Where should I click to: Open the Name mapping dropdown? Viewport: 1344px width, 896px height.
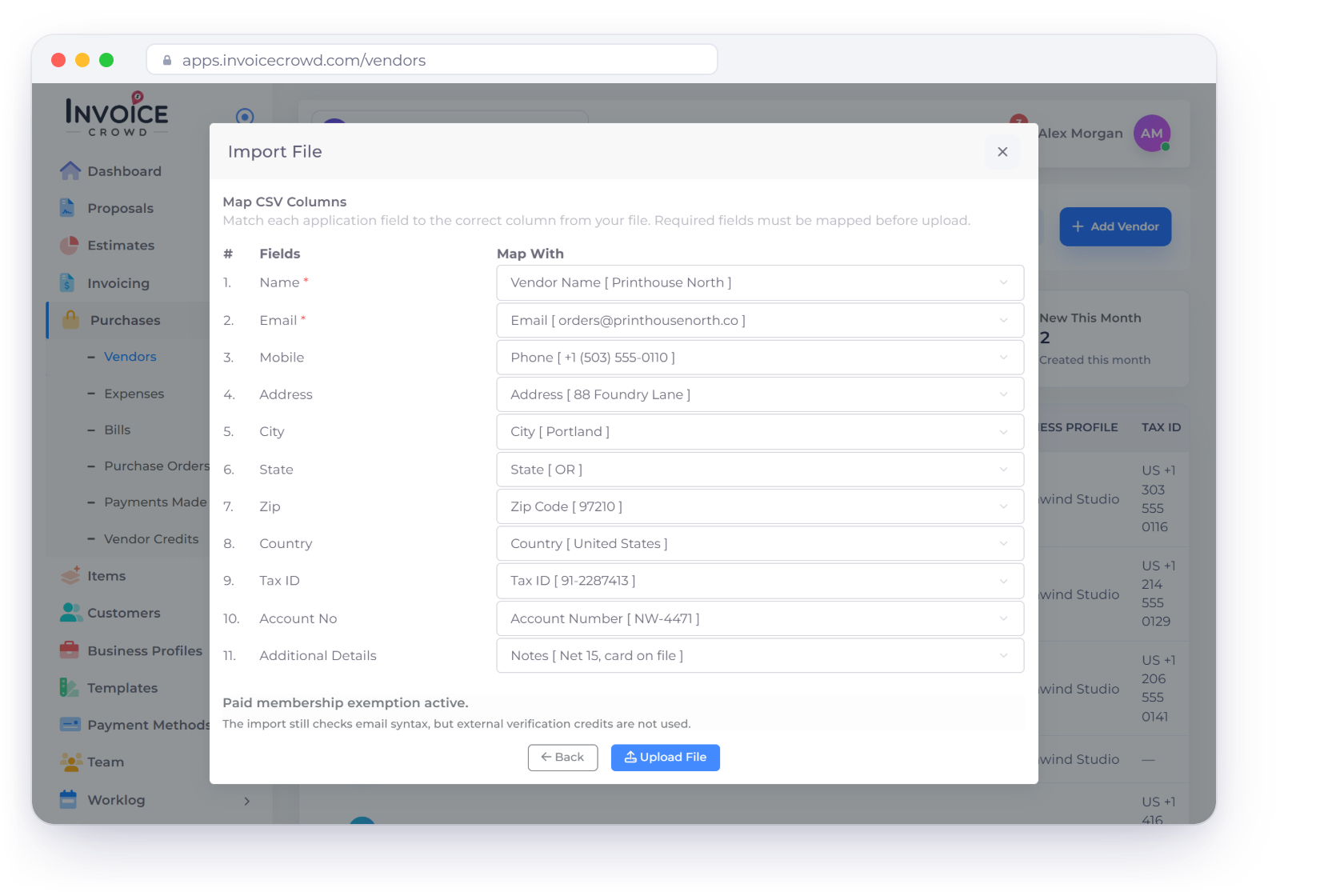[x=760, y=282]
